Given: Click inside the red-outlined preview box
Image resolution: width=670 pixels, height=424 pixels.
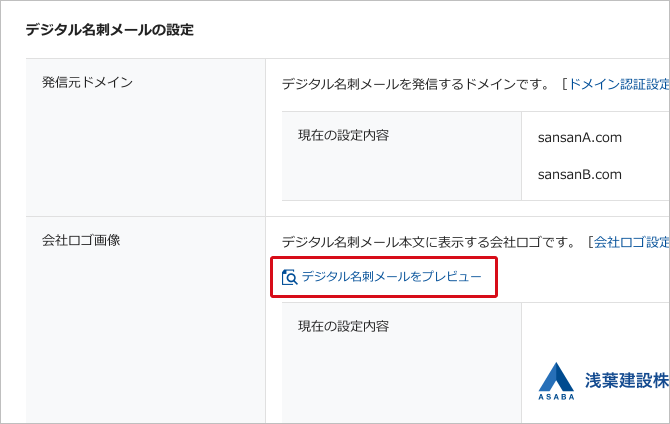Looking at the screenshot, I should click(x=384, y=277).
